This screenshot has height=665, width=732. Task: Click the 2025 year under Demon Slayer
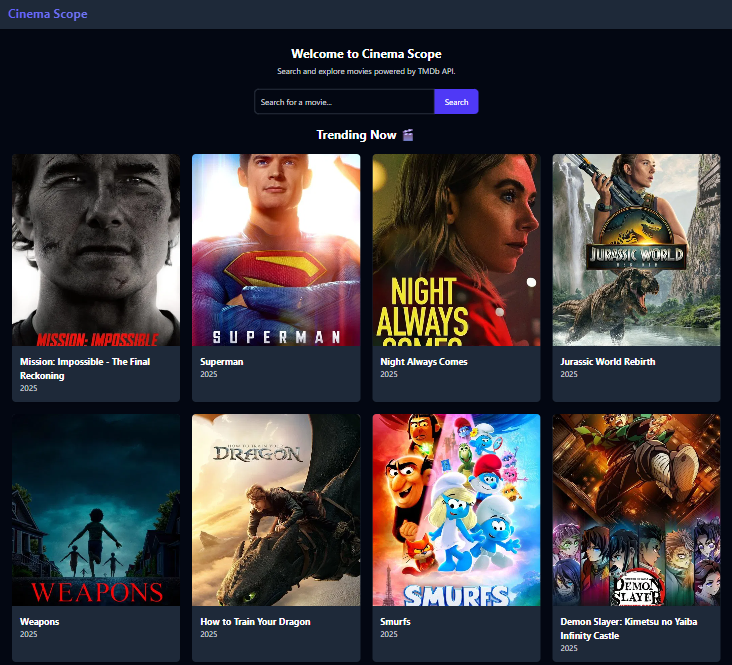point(569,648)
